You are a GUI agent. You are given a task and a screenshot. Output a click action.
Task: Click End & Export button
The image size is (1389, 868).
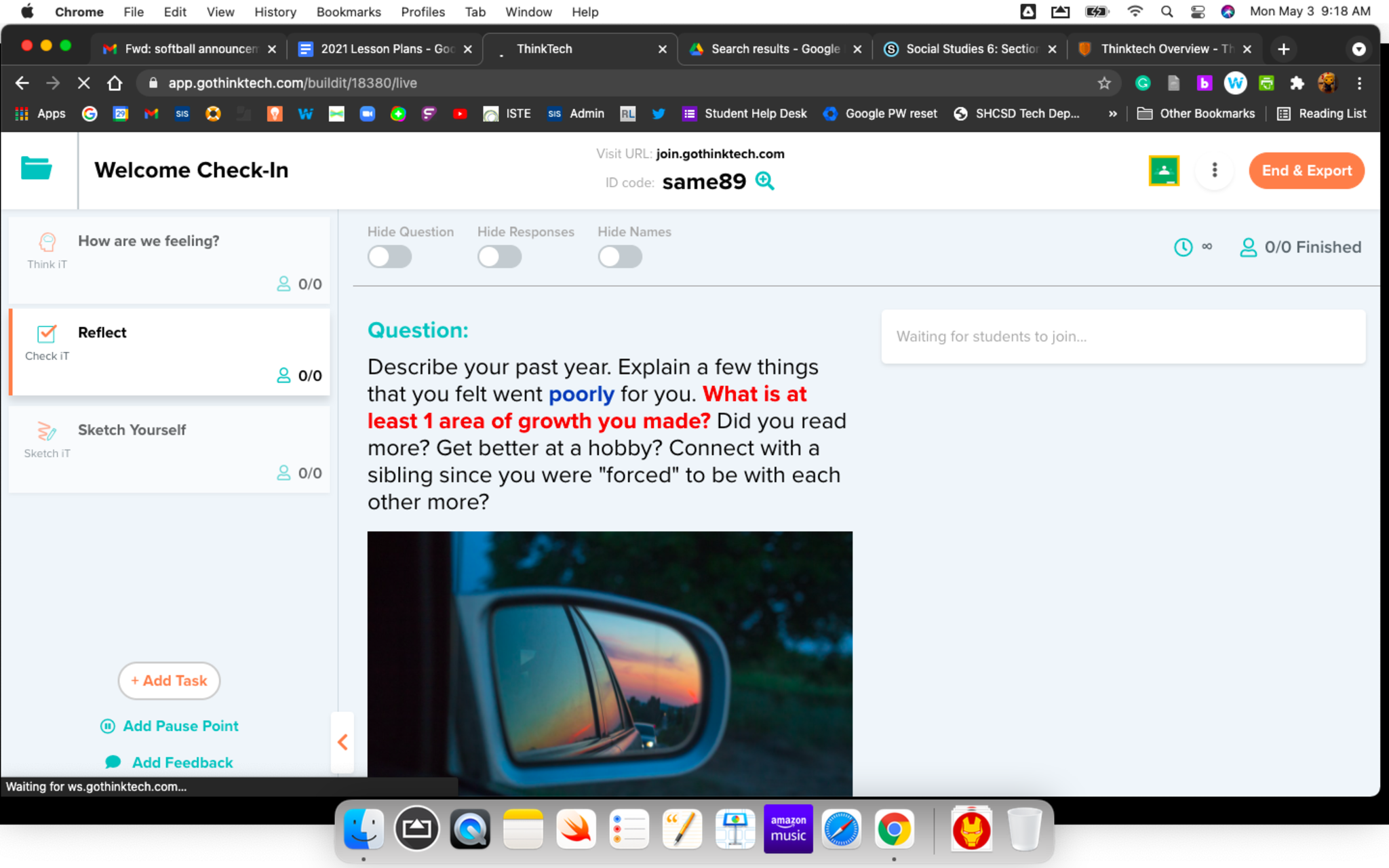1306,171
